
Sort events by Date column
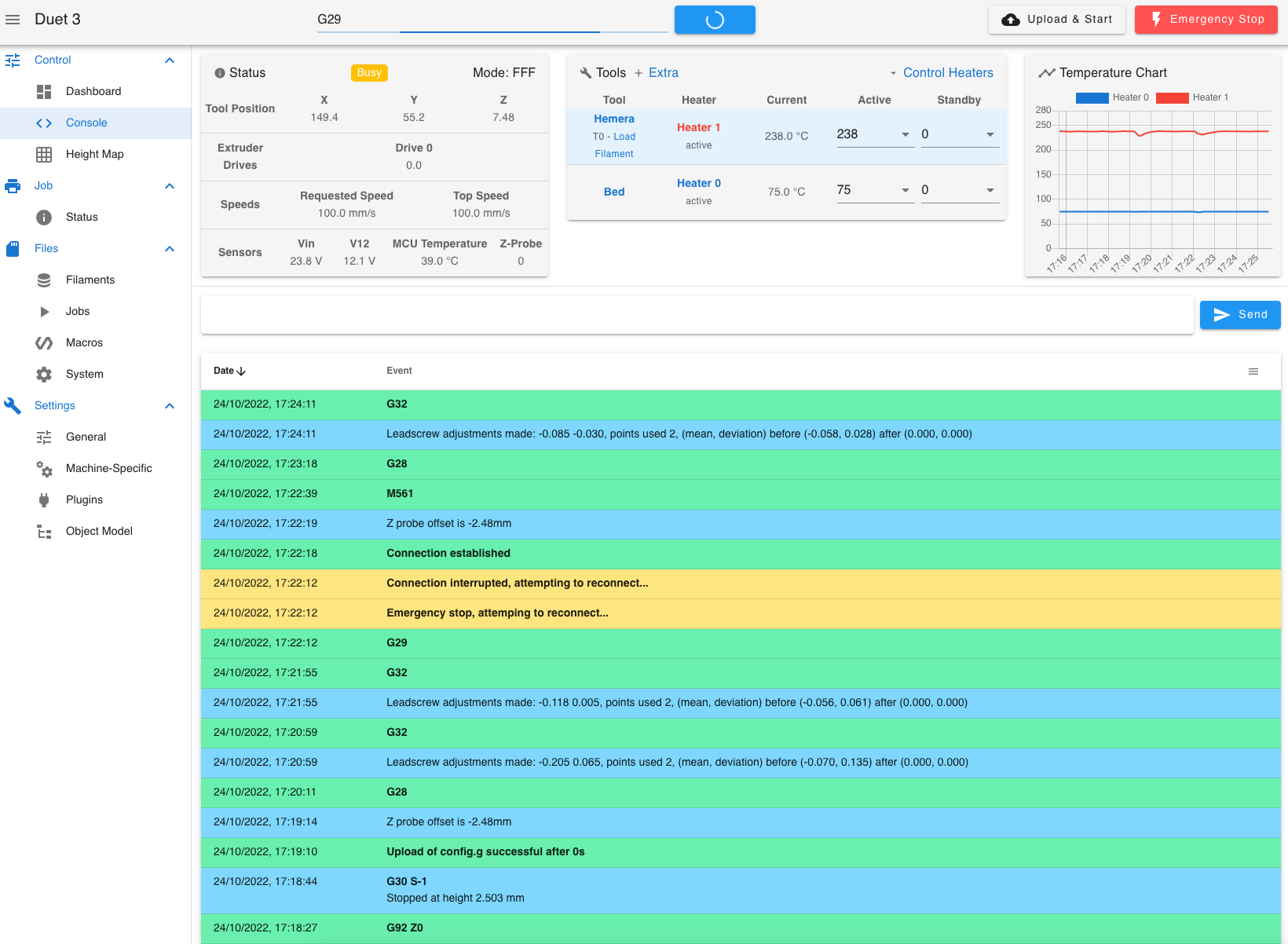click(x=229, y=371)
